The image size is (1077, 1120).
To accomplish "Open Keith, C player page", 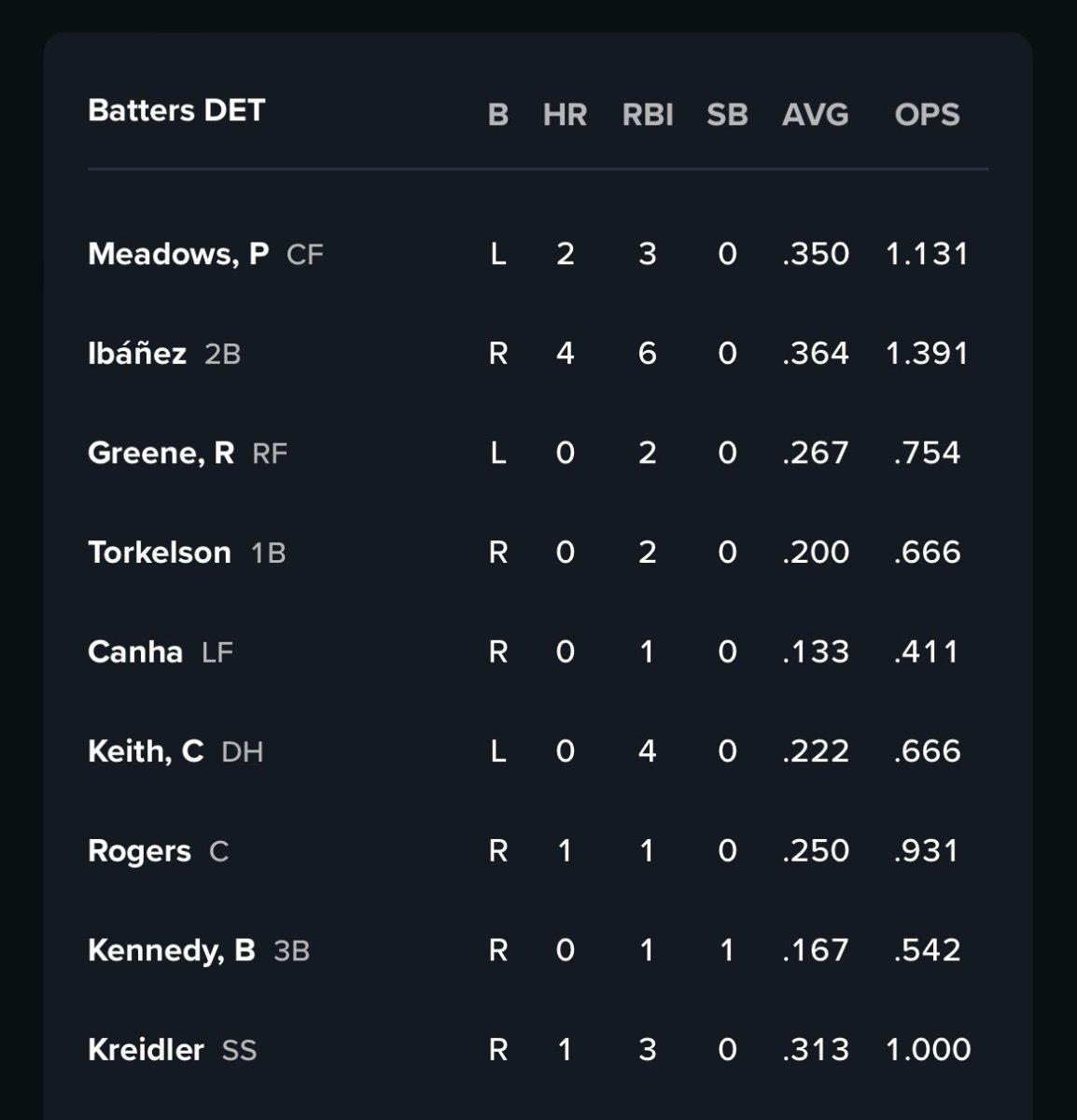I will coord(146,751).
